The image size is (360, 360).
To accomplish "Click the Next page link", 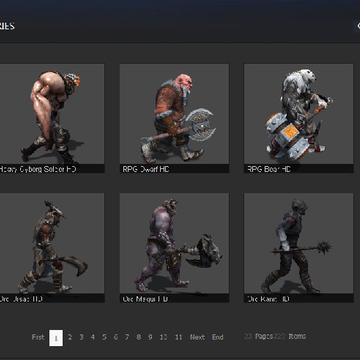I will pos(197,337).
